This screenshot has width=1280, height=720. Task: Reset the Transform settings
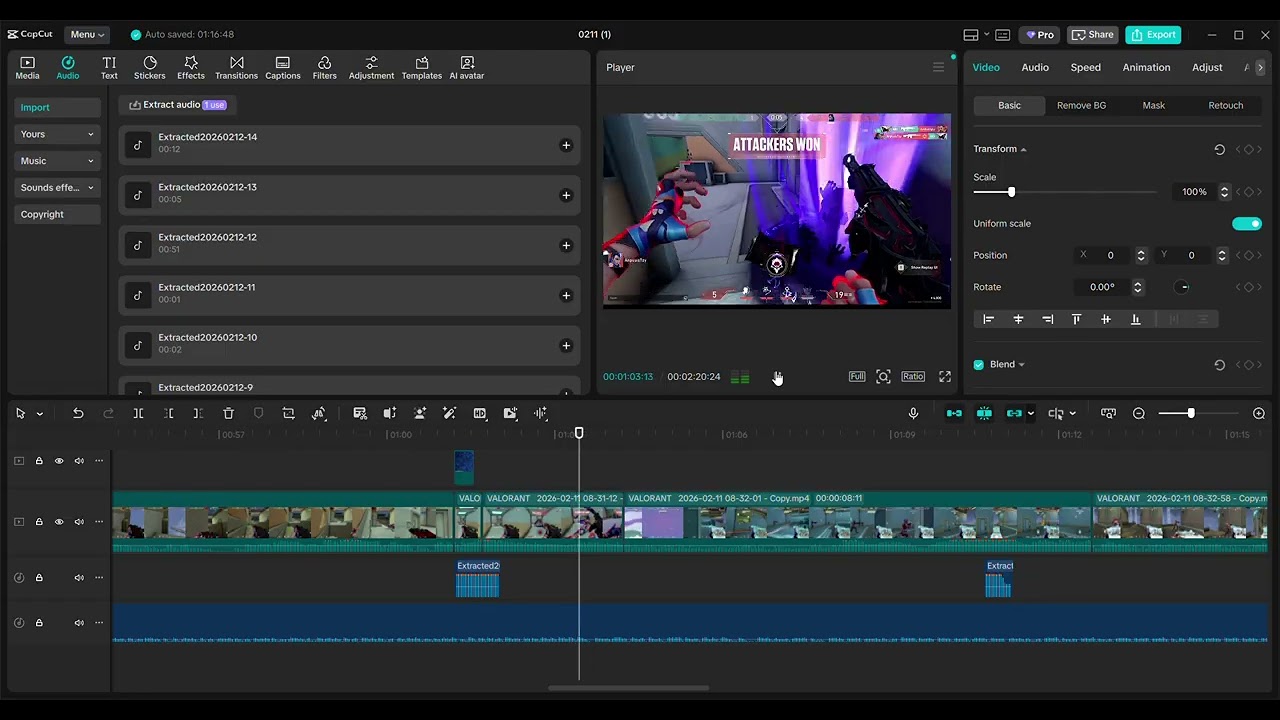click(x=1219, y=149)
